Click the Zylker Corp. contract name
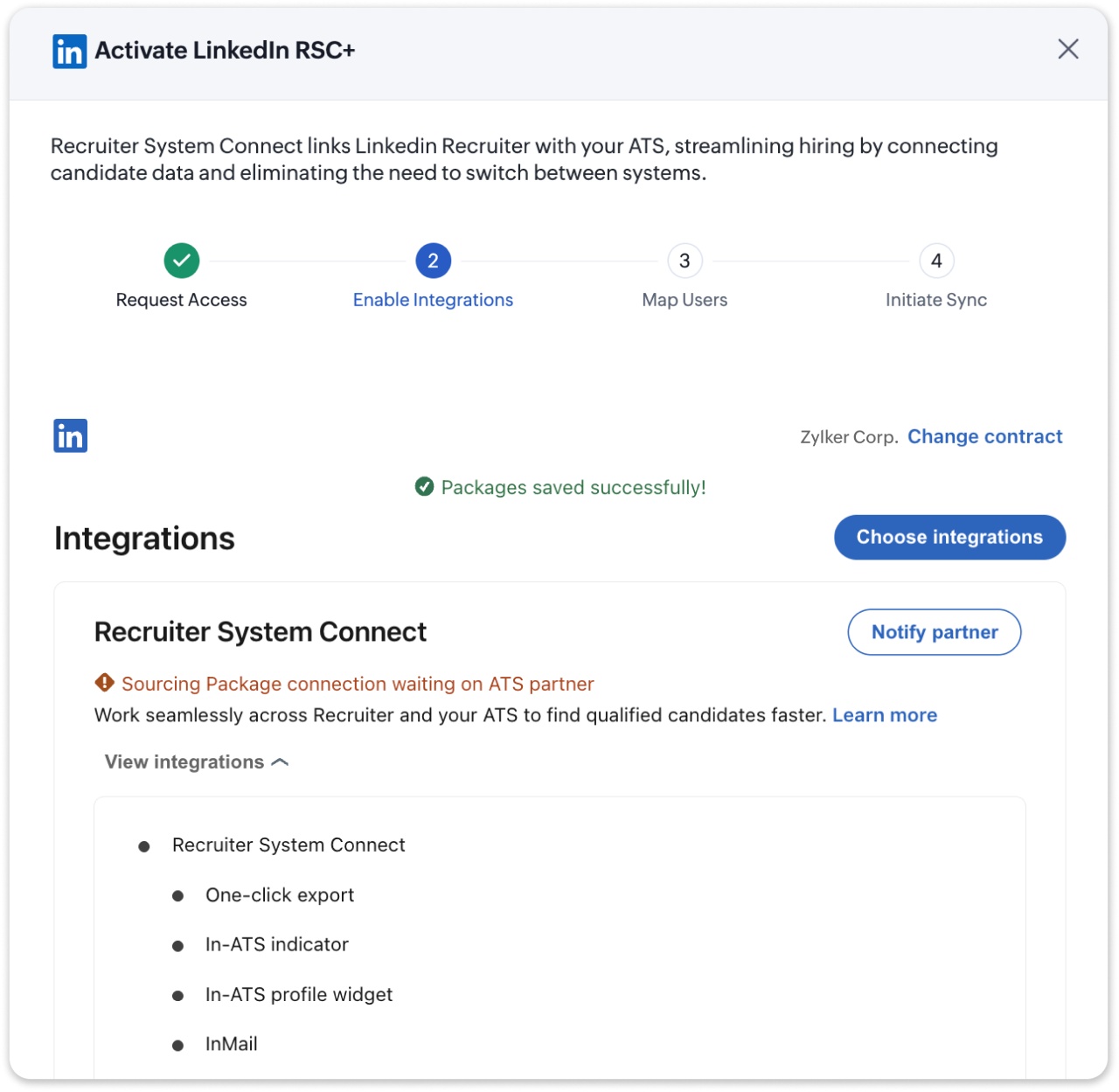 (x=849, y=437)
